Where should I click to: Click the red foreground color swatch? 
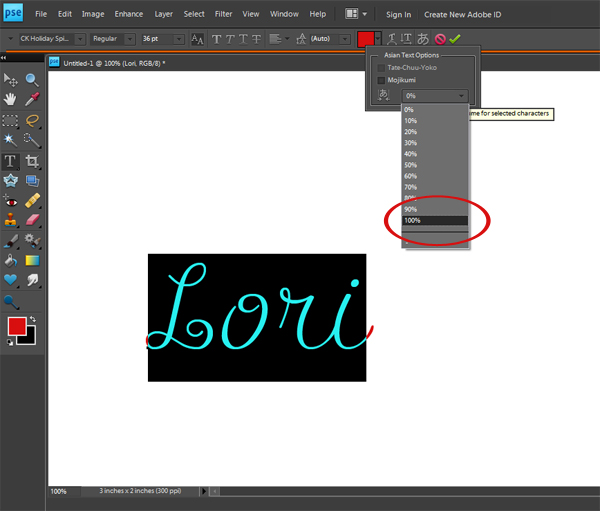click(x=17, y=326)
